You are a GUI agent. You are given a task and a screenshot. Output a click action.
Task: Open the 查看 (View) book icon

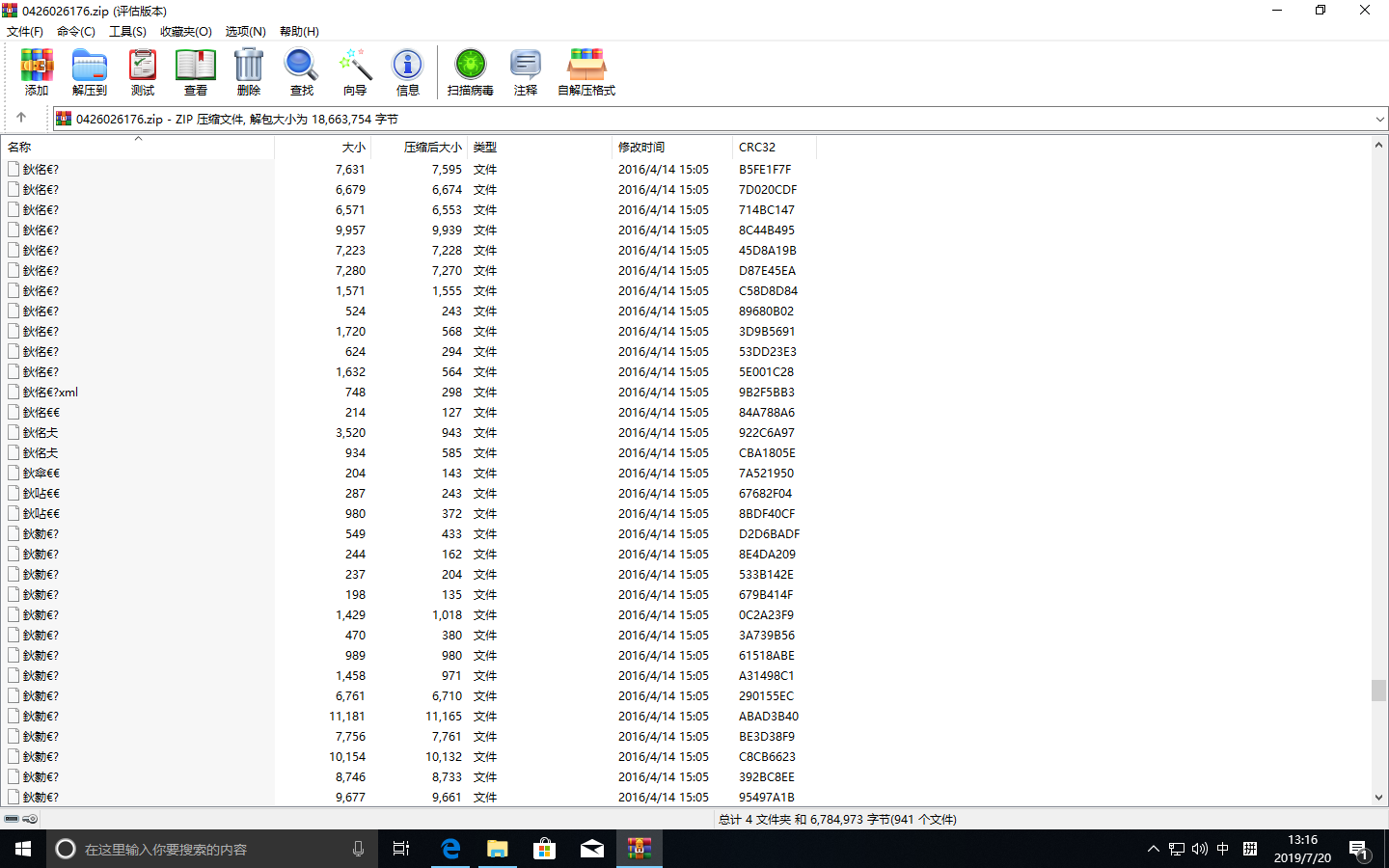(x=196, y=72)
